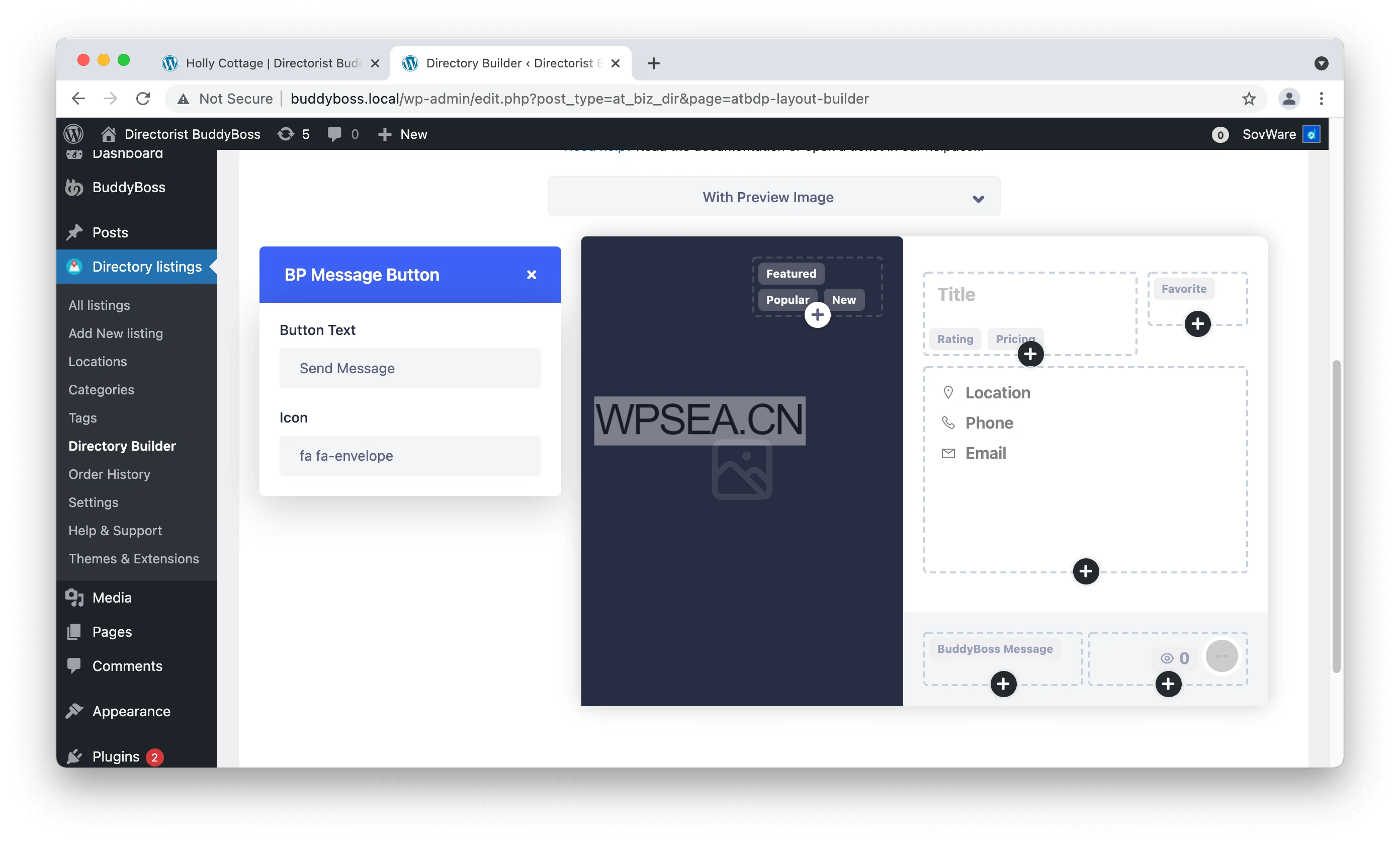The height and width of the screenshot is (842, 1400).
Task: Open Settings under Directory listings
Action: point(93,502)
